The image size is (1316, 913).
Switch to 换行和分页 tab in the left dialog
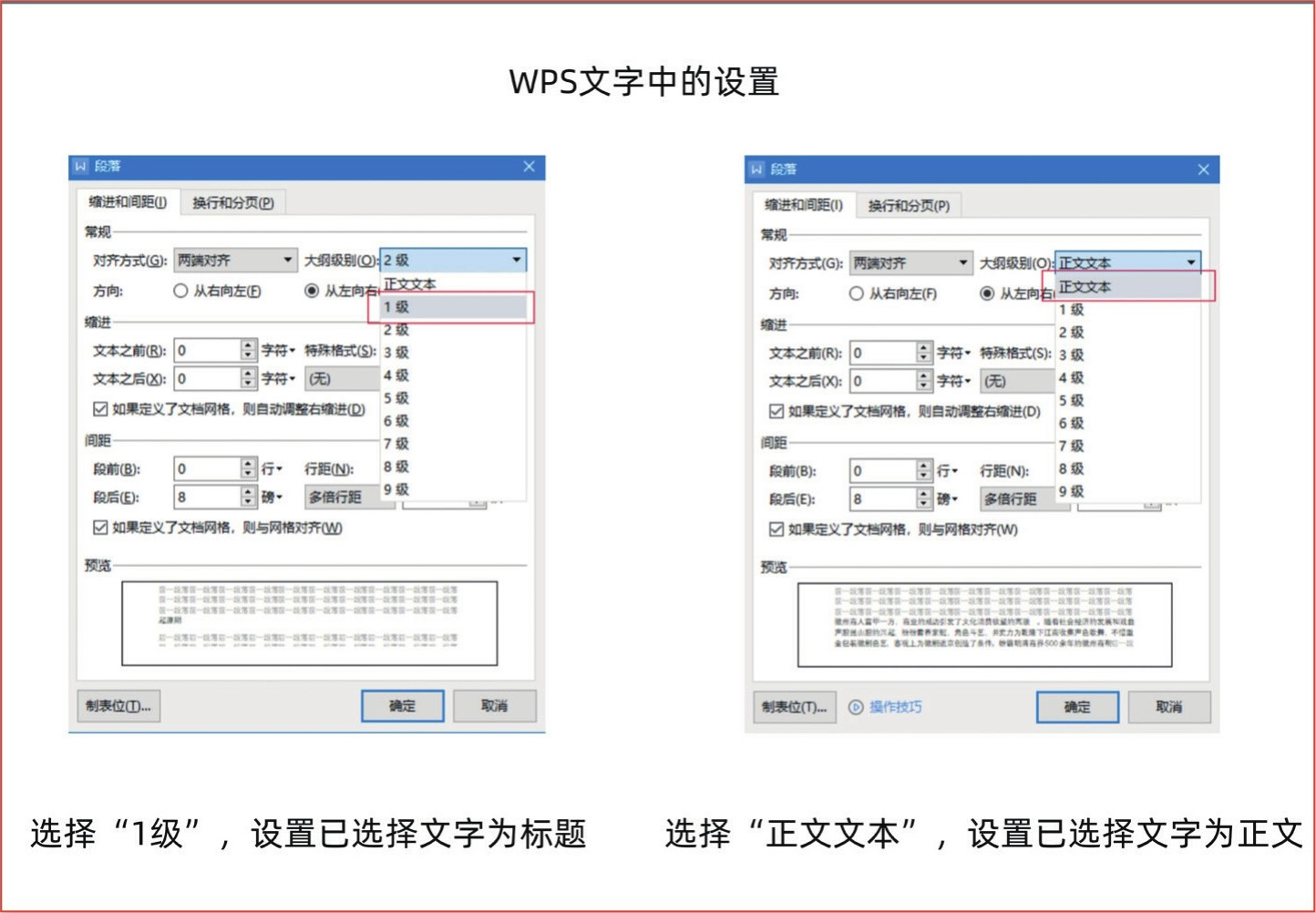(x=233, y=202)
